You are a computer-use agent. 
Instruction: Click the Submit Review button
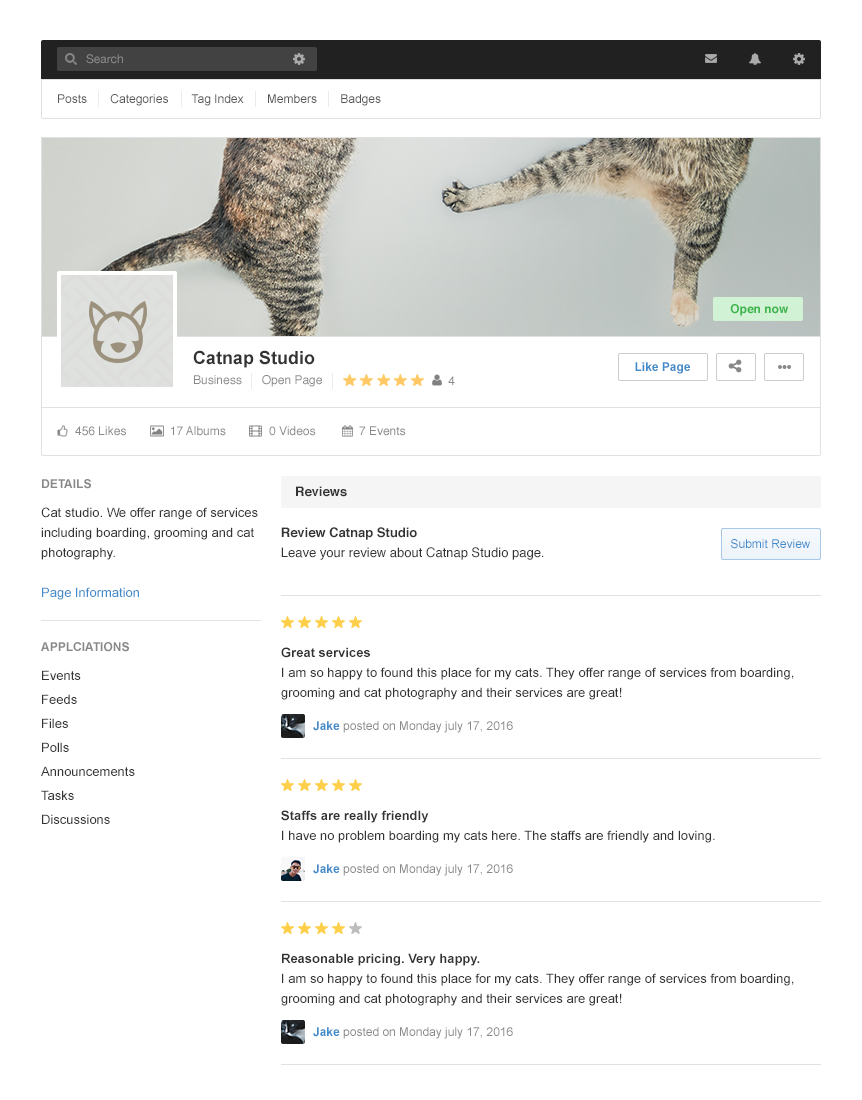[770, 544]
